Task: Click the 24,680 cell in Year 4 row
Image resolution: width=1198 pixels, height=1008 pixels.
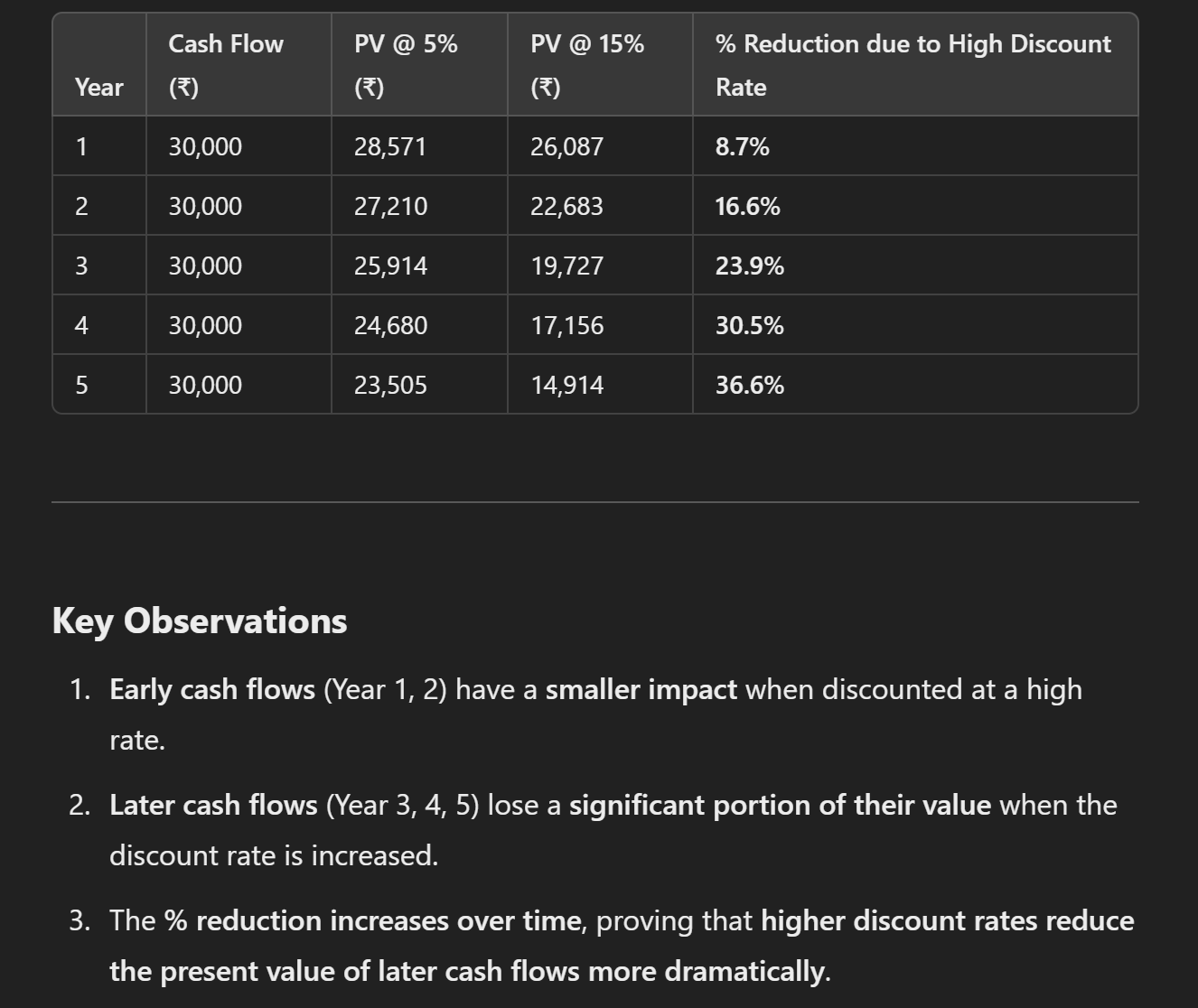Action: click(x=390, y=326)
